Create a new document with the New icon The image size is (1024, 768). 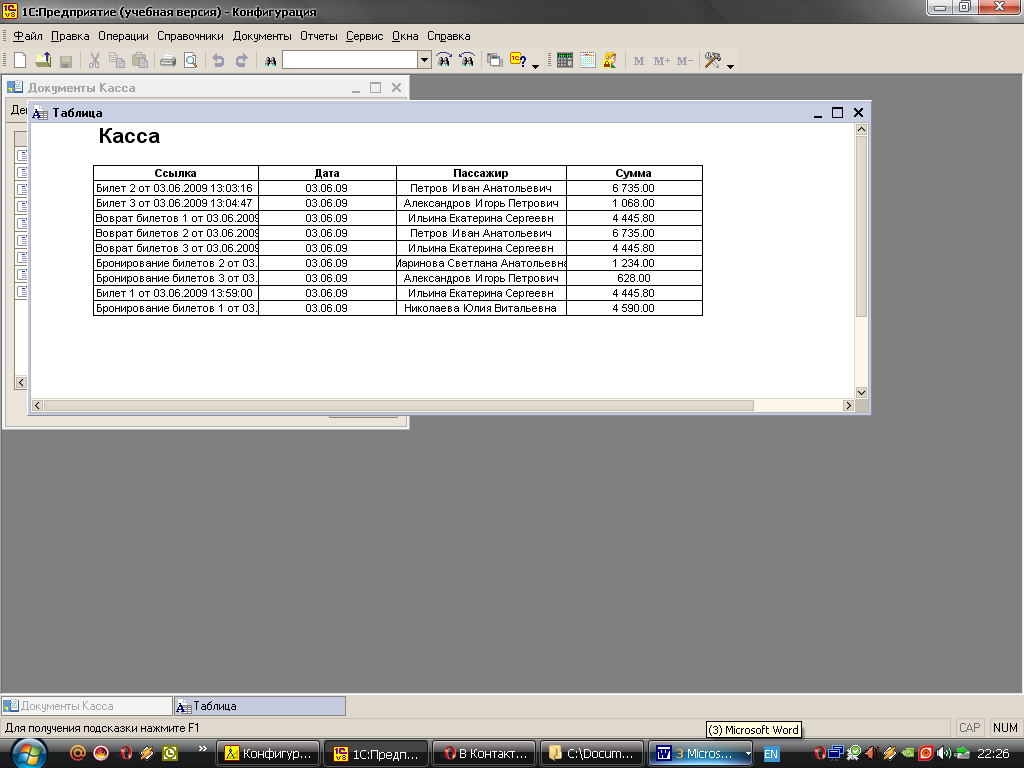pyautogui.click(x=19, y=61)
